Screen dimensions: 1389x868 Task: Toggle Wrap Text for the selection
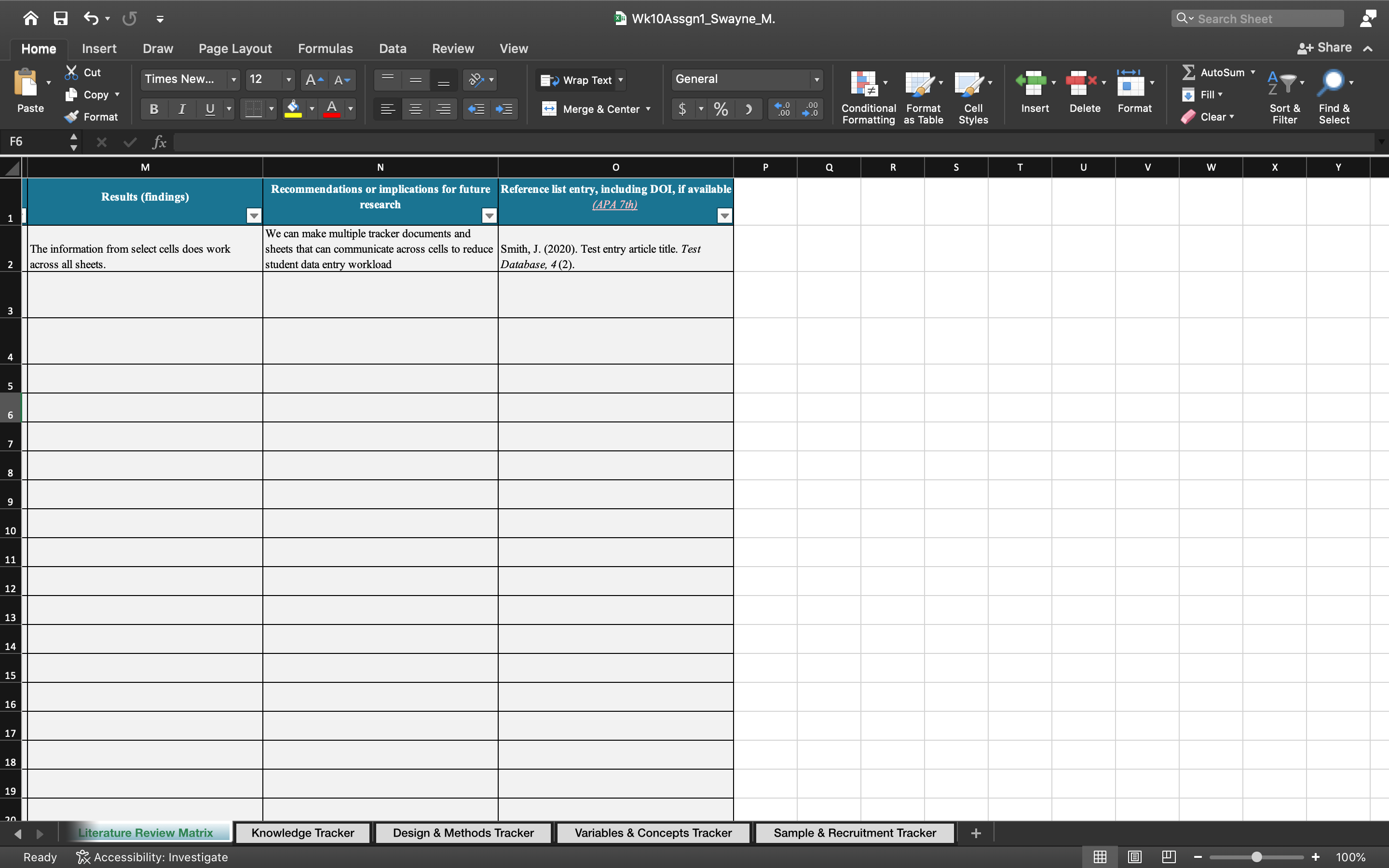pos(580,80)
